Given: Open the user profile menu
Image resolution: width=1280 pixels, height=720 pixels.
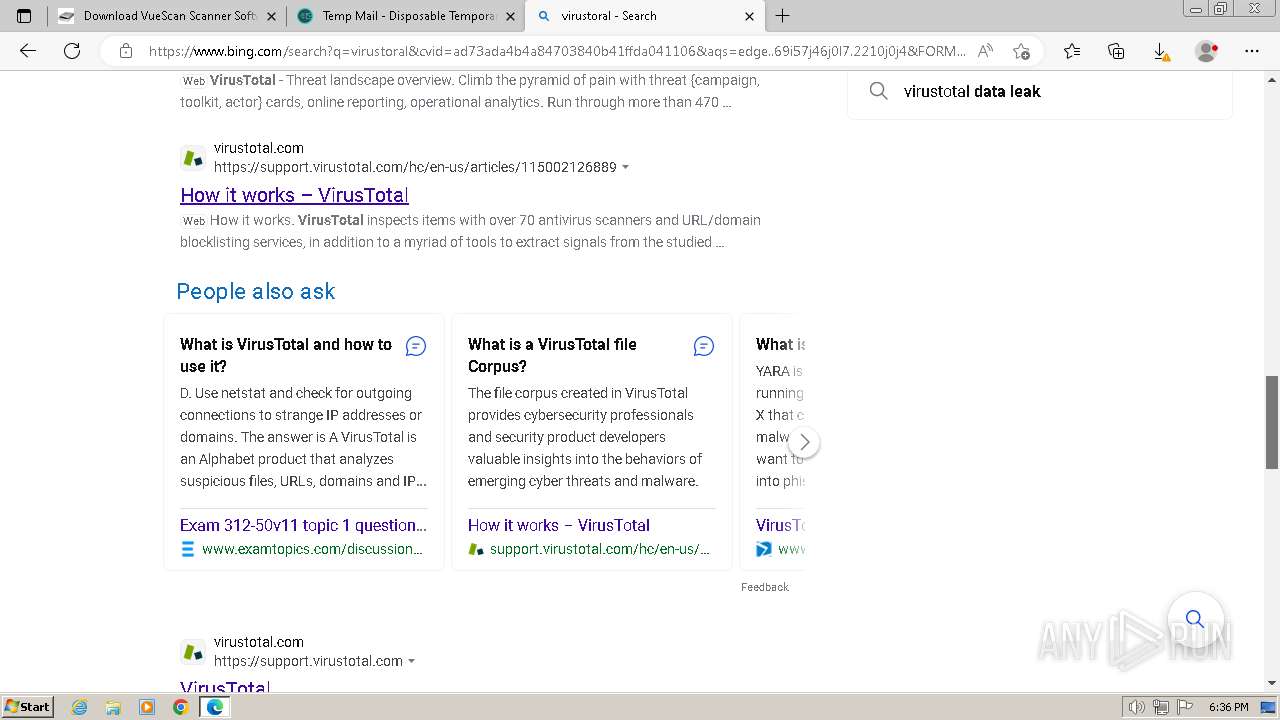Looking at the screenshot, I should click(x=1207, y=51).
